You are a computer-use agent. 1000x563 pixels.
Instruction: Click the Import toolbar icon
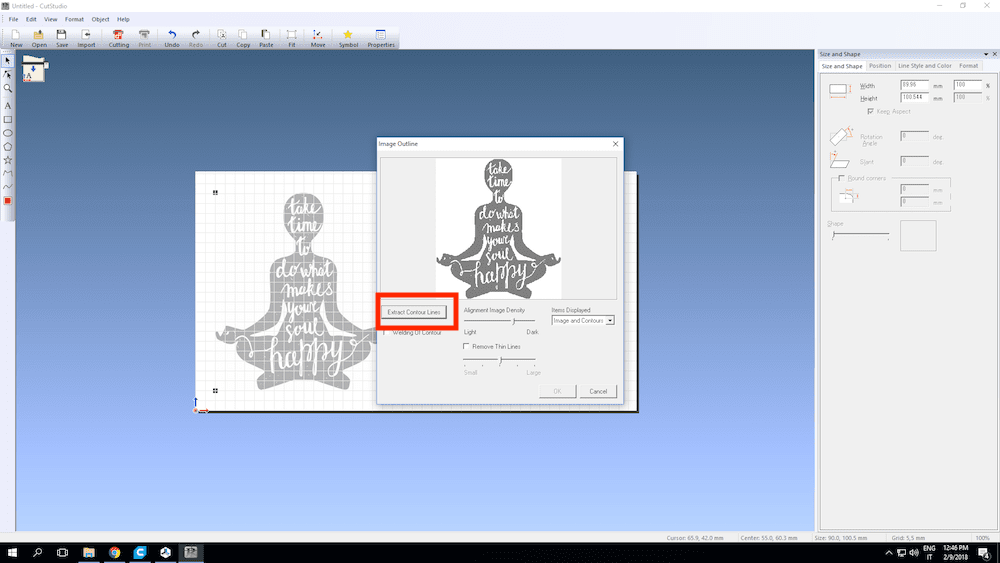pos(86,38)
